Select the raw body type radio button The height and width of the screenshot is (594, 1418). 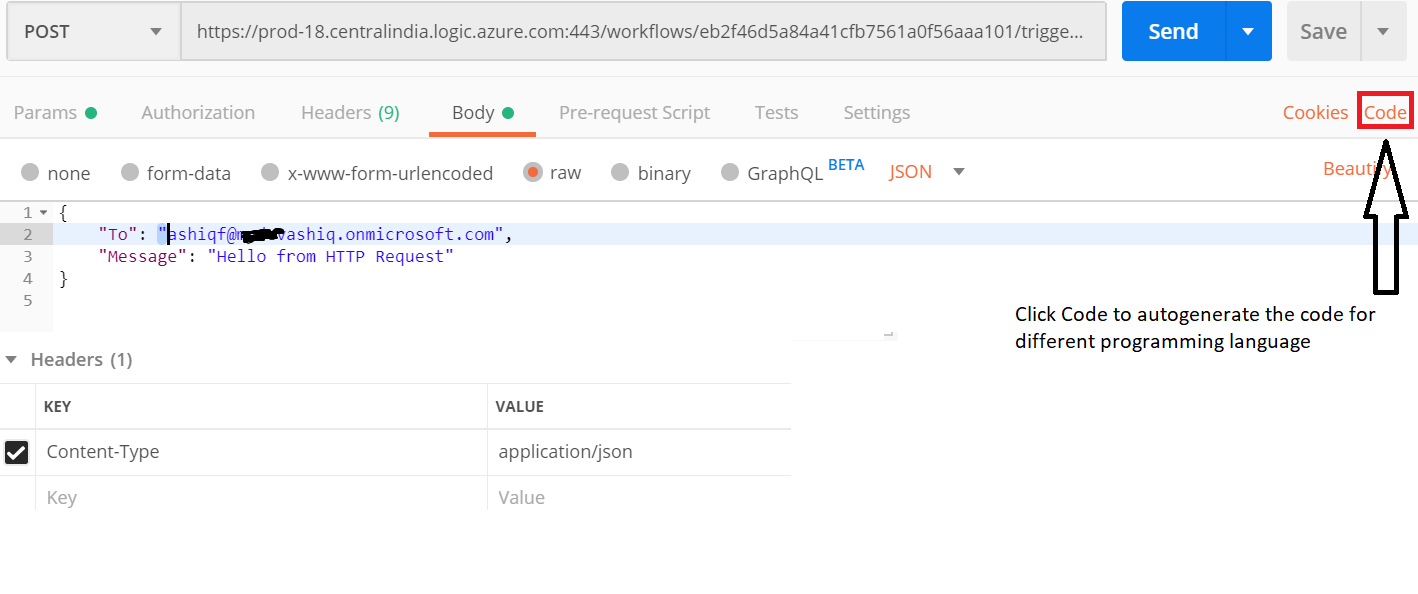pos(532,171)
